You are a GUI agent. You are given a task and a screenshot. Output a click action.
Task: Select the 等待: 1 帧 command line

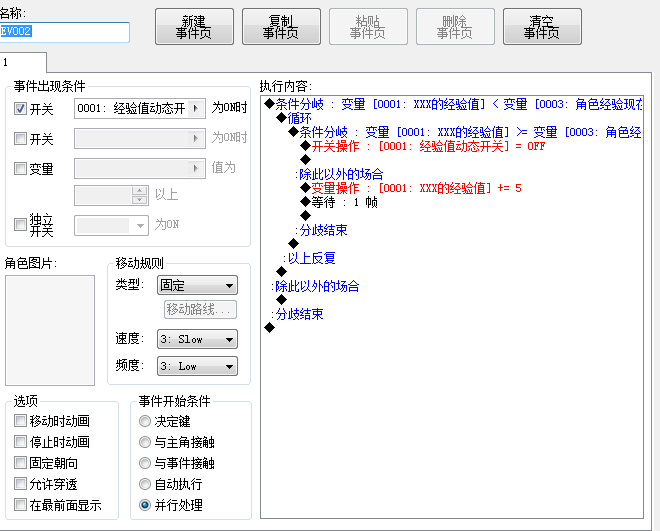[x=338, y=202]
